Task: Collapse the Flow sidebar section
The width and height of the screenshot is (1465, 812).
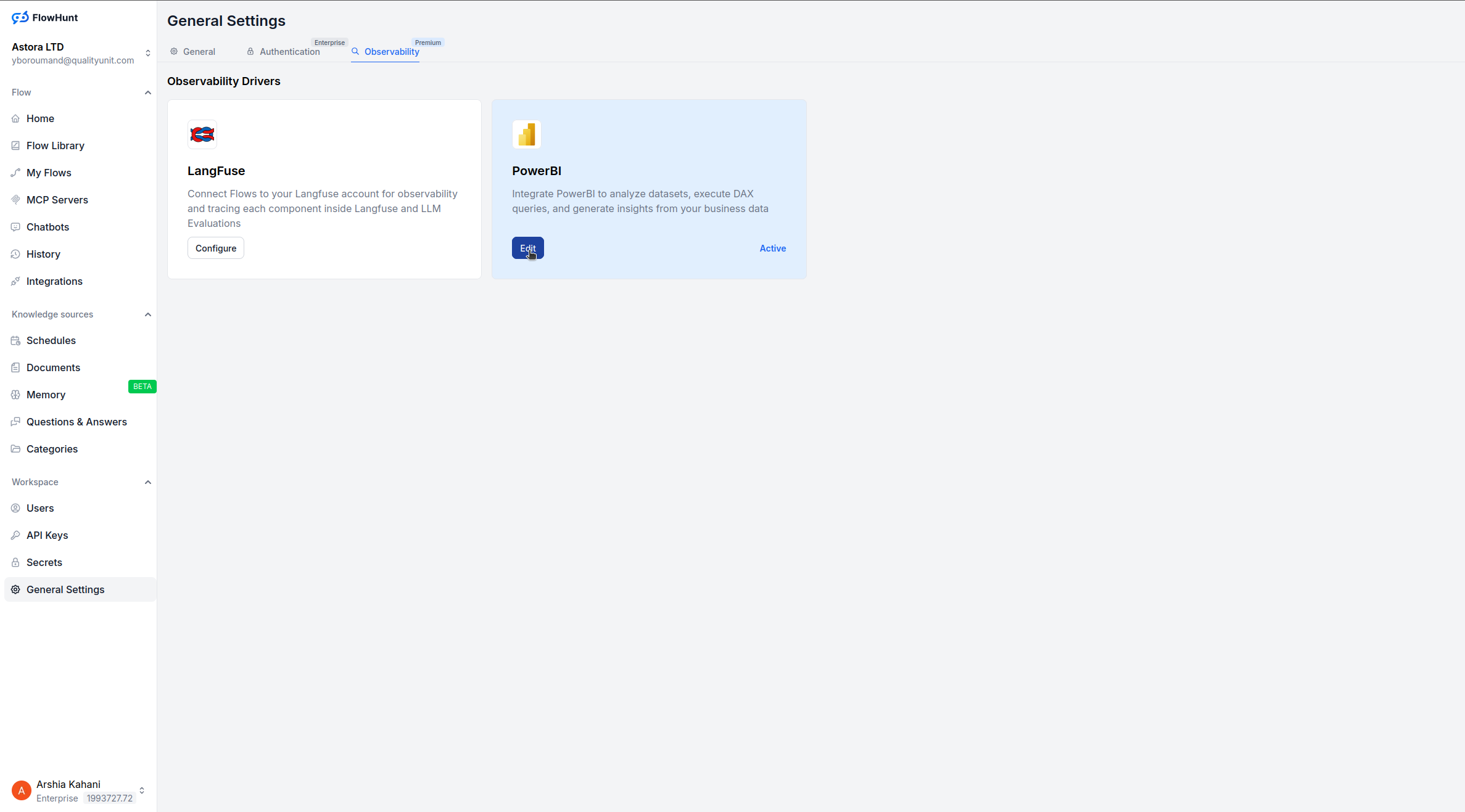Action: (147, 92)
